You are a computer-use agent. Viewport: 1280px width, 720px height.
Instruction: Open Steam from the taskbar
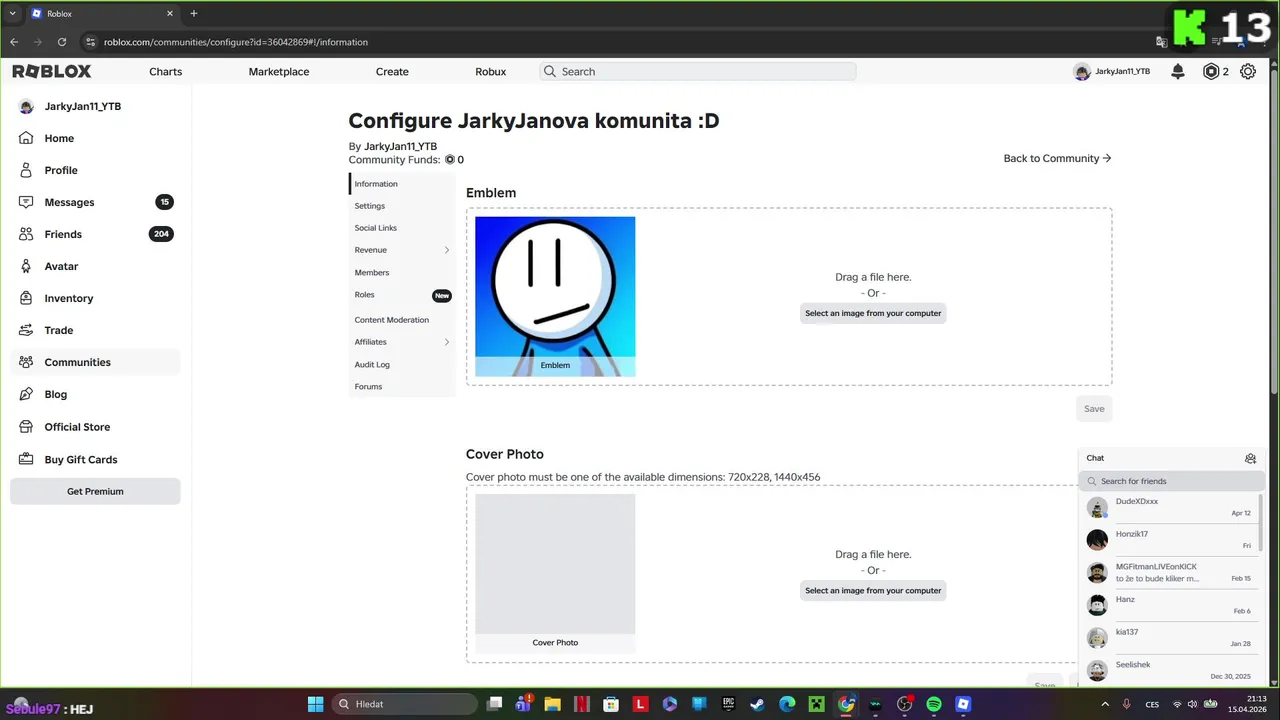click(757, 704)
